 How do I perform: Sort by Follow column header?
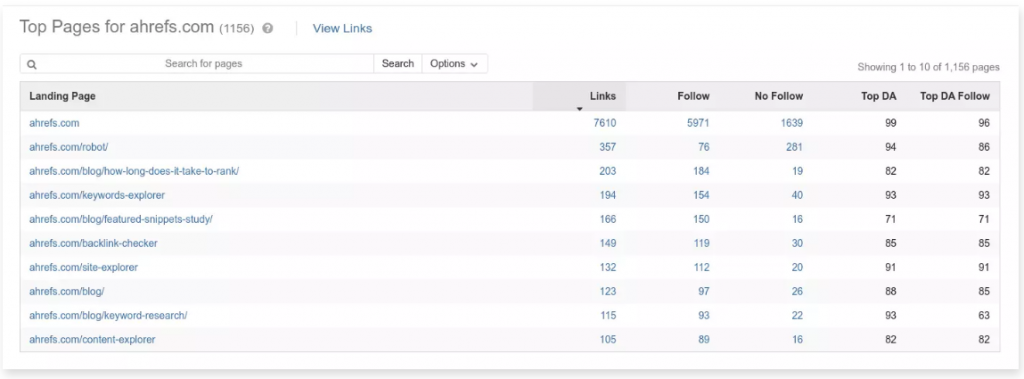[693, 96]
